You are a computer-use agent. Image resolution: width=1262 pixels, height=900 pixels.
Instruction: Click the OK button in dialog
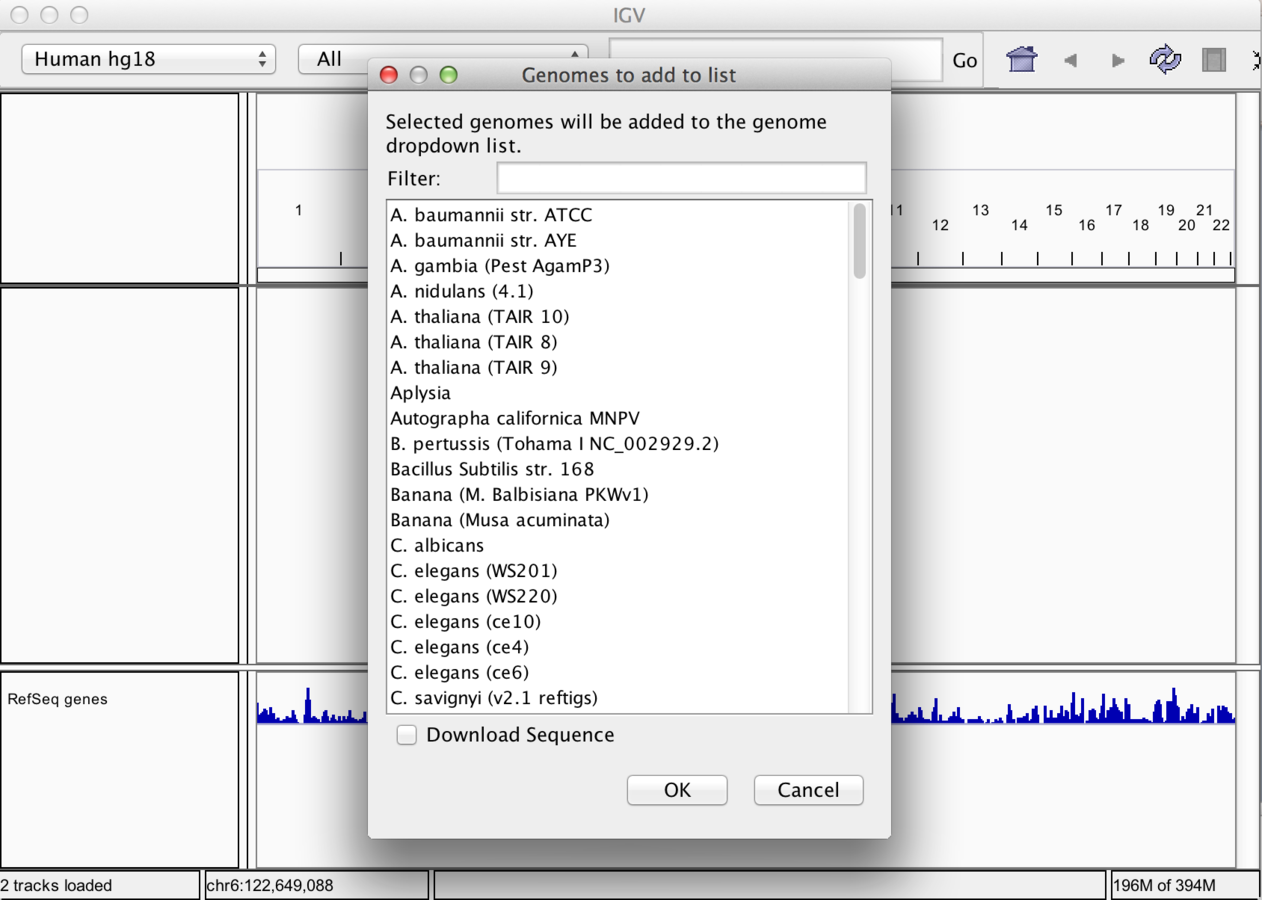point(677,790)
